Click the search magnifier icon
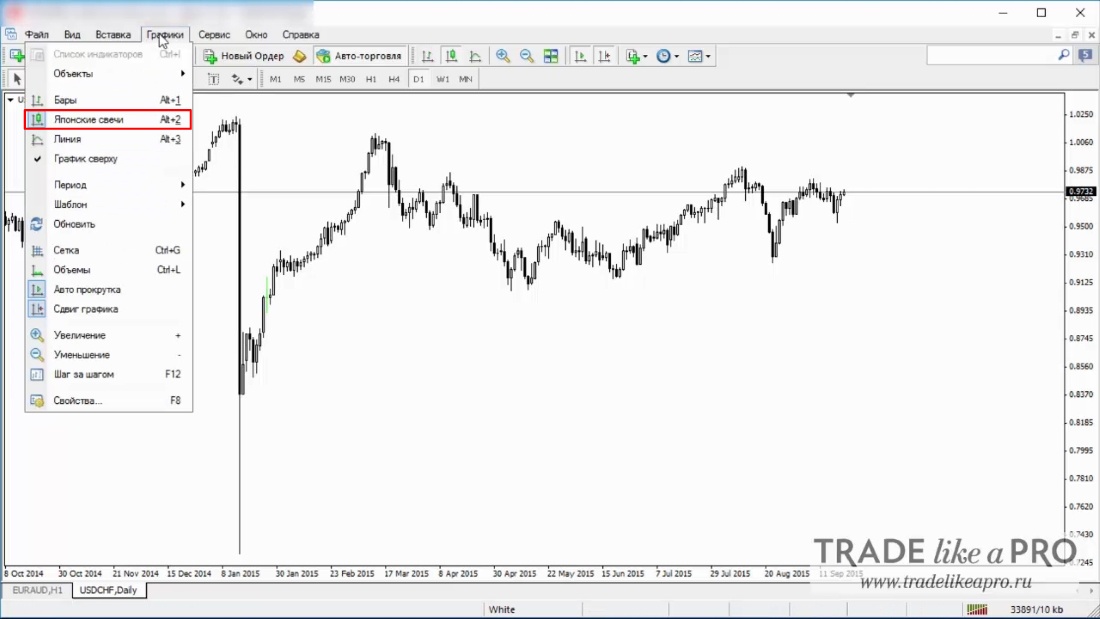The width and height of the screenshot is (1100, 619). (1064, 55)
